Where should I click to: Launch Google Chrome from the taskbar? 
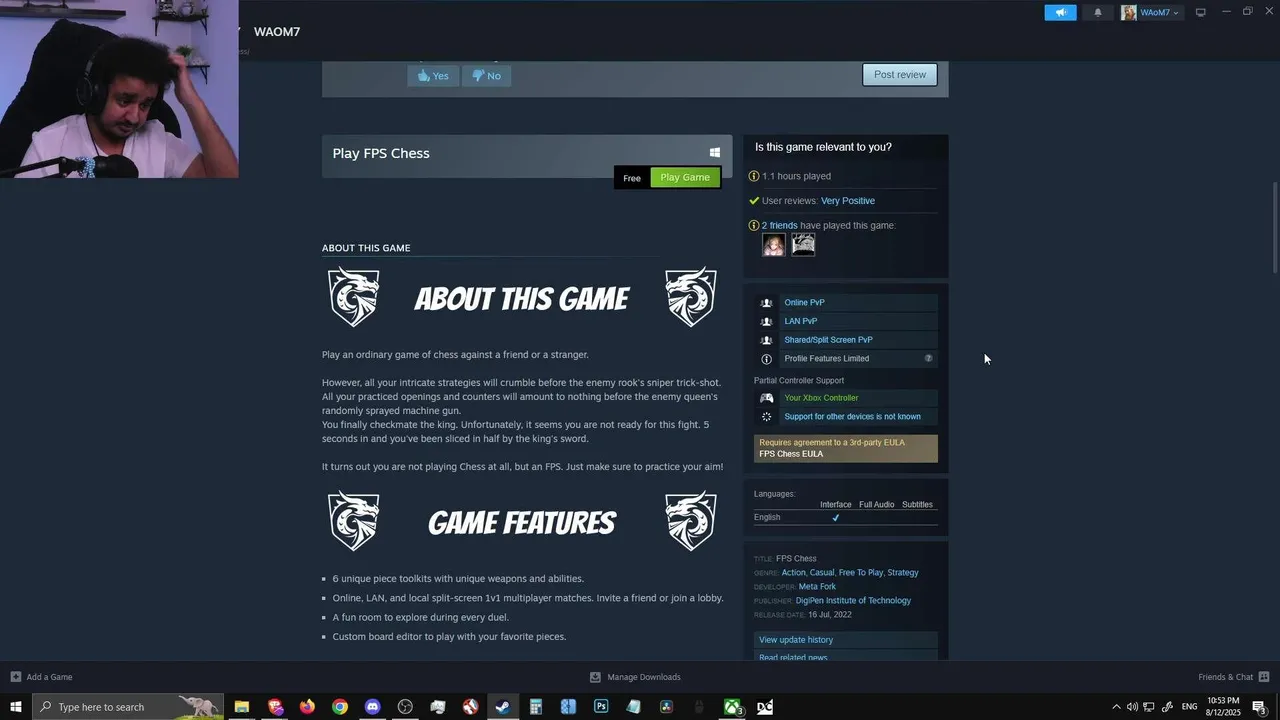340,707
